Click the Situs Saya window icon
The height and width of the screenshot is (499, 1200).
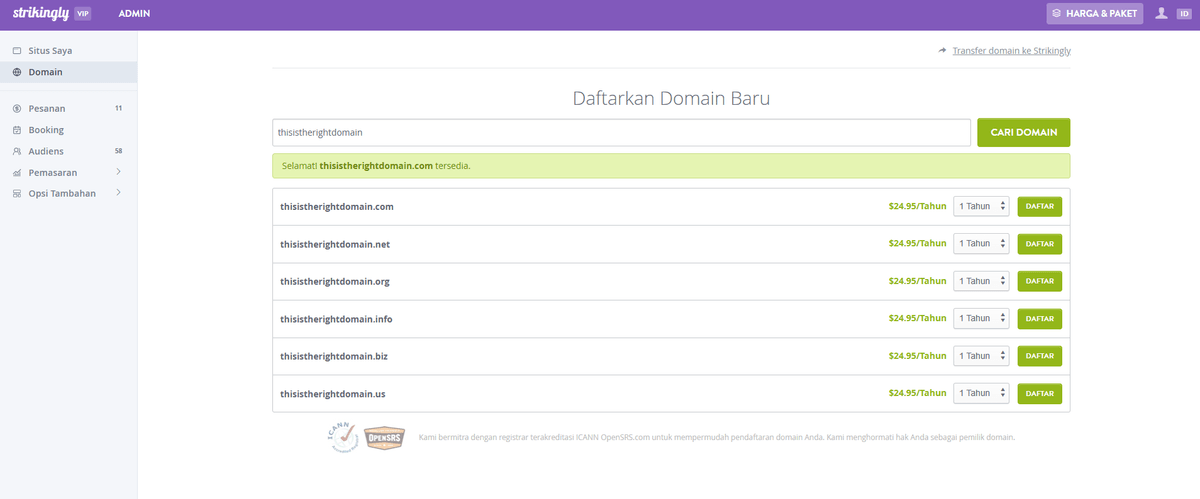pos(17,50)
